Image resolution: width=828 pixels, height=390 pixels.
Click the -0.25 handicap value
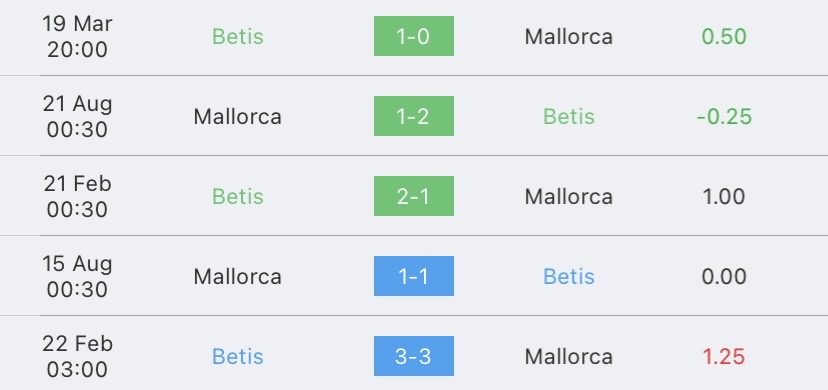pyautogui.click(x=724, y=117)
